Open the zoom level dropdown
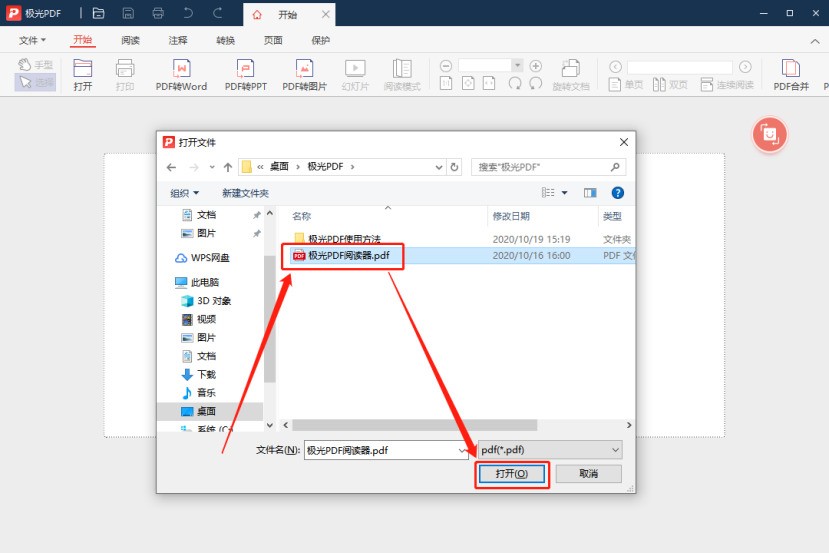 [518, 66]
